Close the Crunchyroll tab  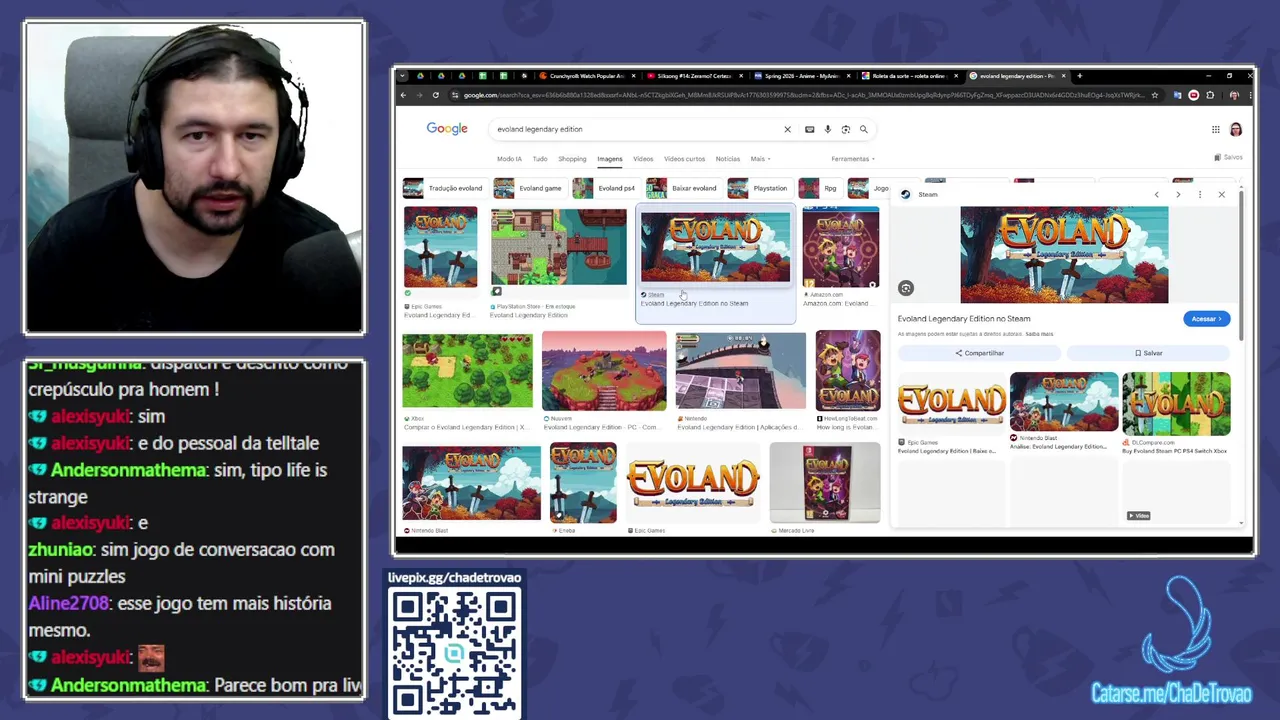pos(634,76)
